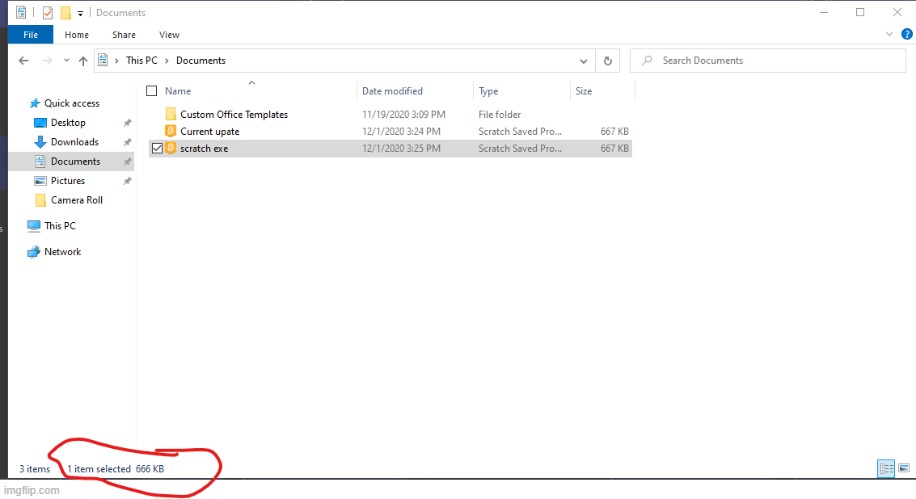Click the Scratch file icon next to Current upate
This screenshot has height=499, width=916.
tap(171, 131)
